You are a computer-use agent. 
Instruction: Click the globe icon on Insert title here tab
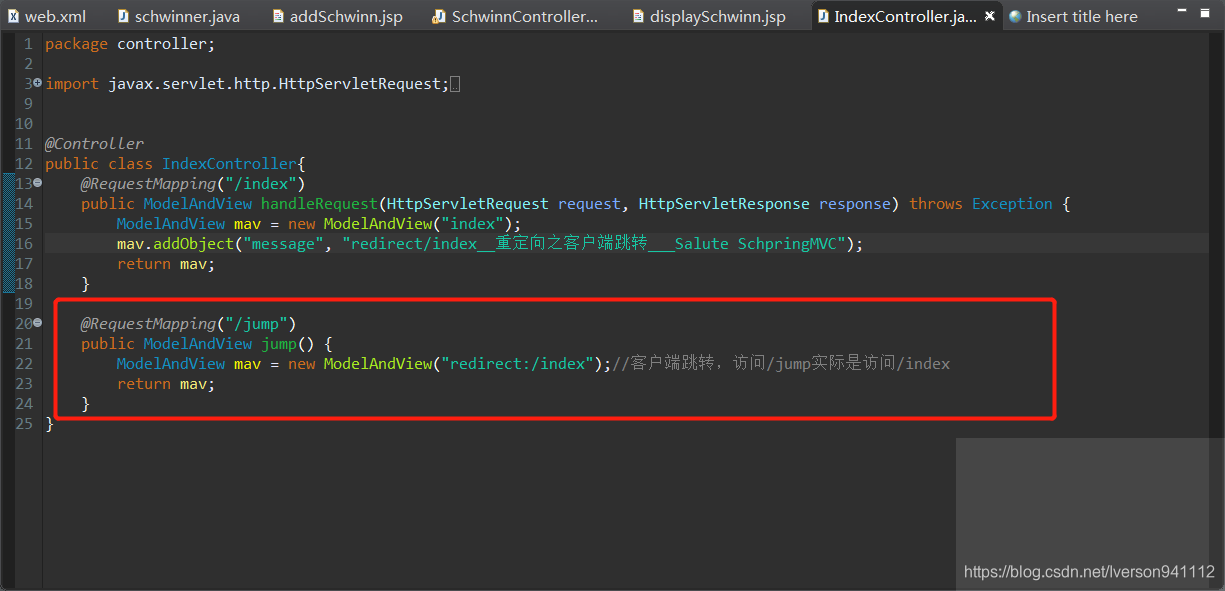(x=1015, y=17)
